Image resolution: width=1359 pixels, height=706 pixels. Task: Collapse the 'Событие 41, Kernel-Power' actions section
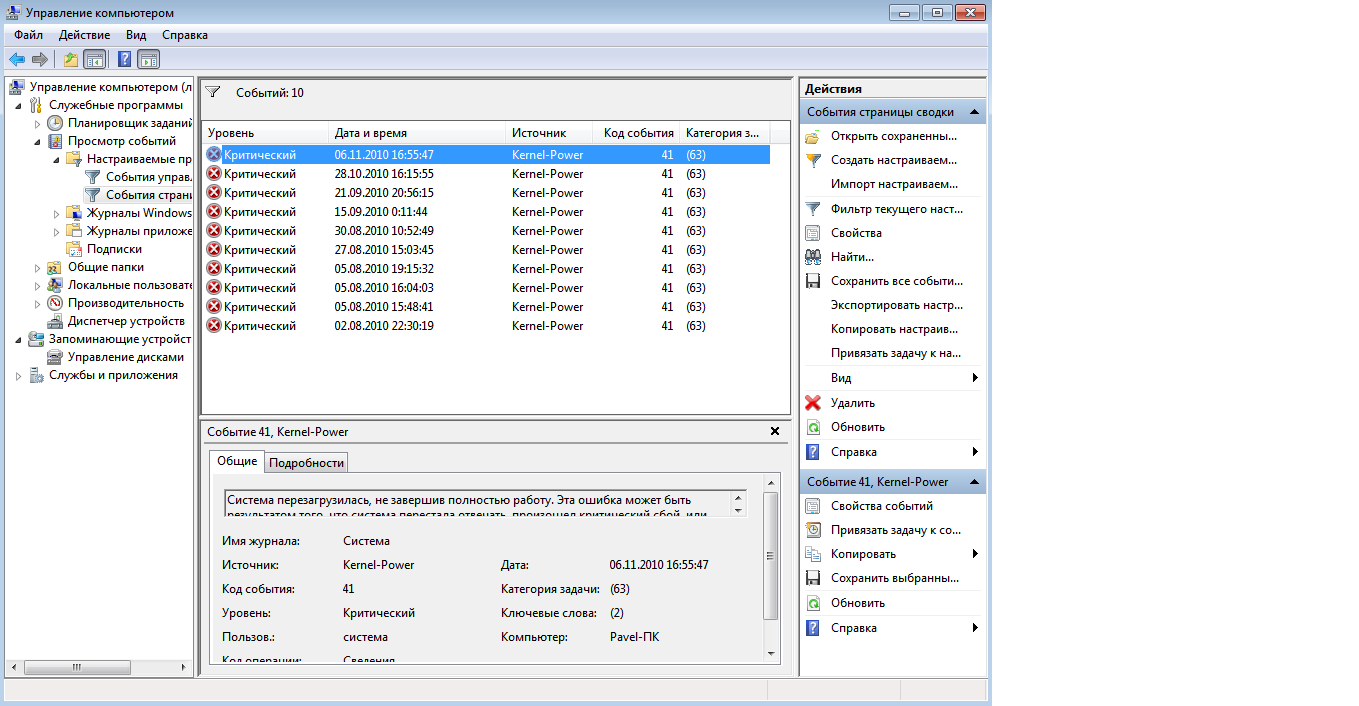[974, 482]
